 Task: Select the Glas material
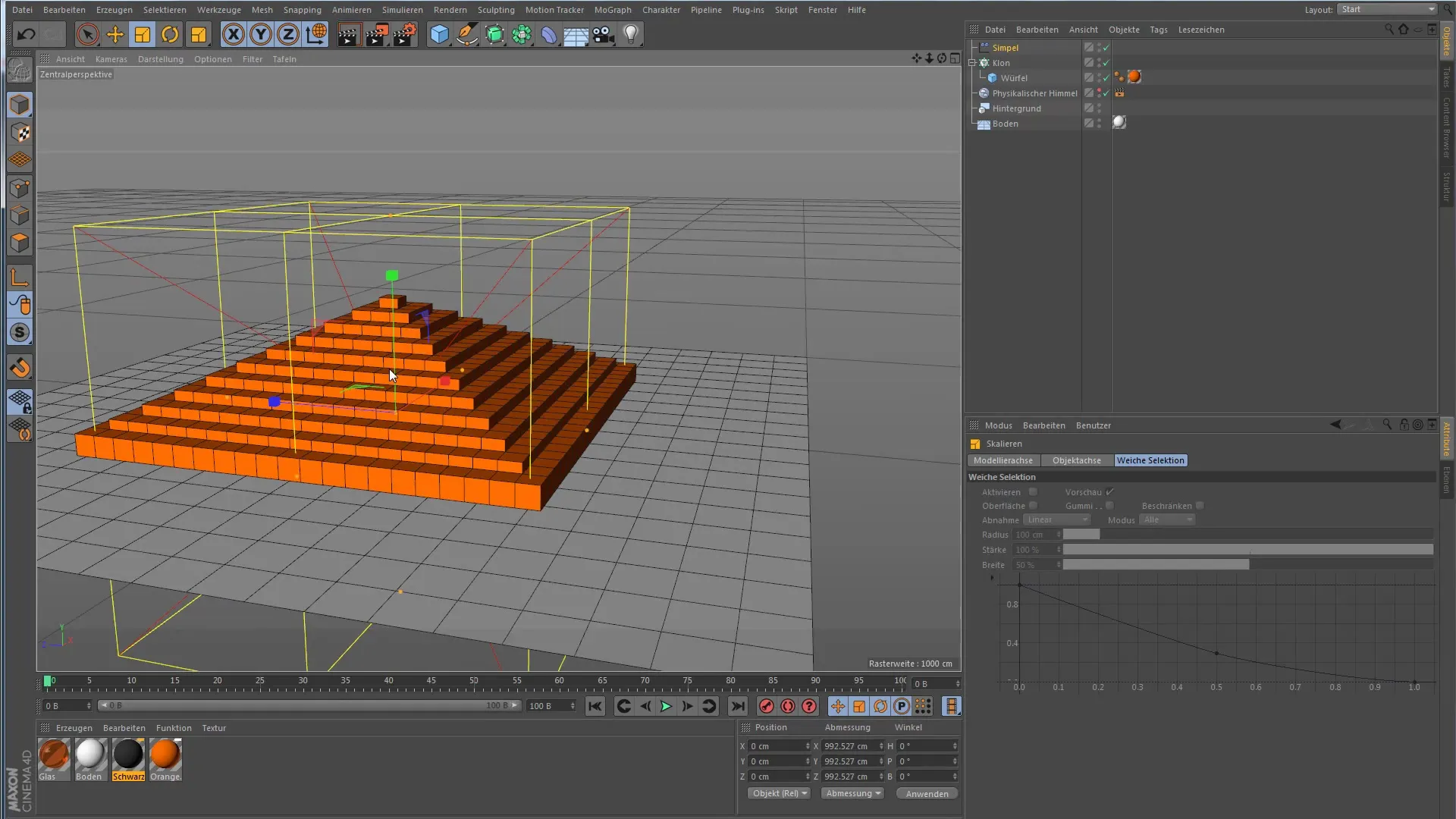(x=54, y=760)
